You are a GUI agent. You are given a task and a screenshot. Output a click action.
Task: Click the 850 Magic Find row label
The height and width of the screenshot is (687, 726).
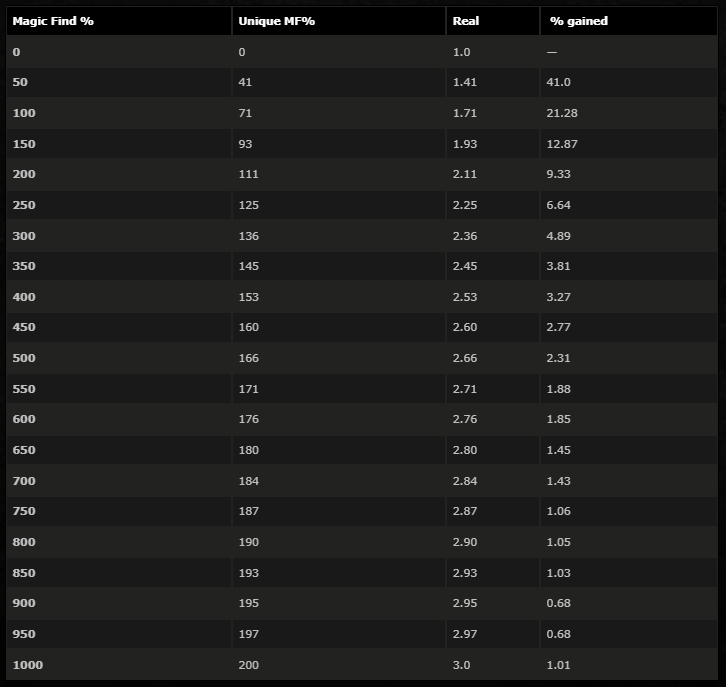click(24, 573)
